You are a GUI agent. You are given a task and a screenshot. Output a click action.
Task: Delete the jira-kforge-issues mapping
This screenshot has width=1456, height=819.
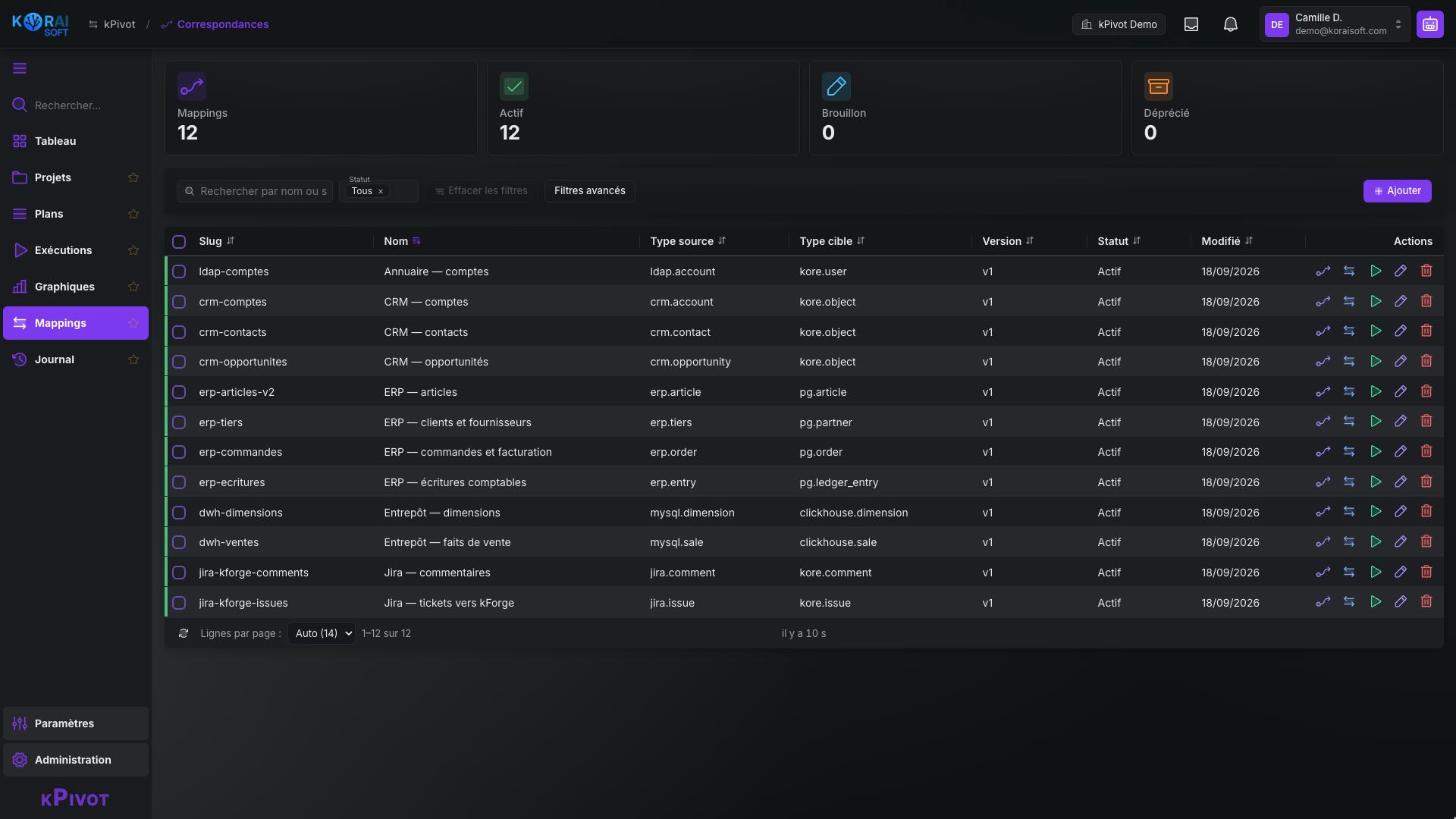(1427, 602)
